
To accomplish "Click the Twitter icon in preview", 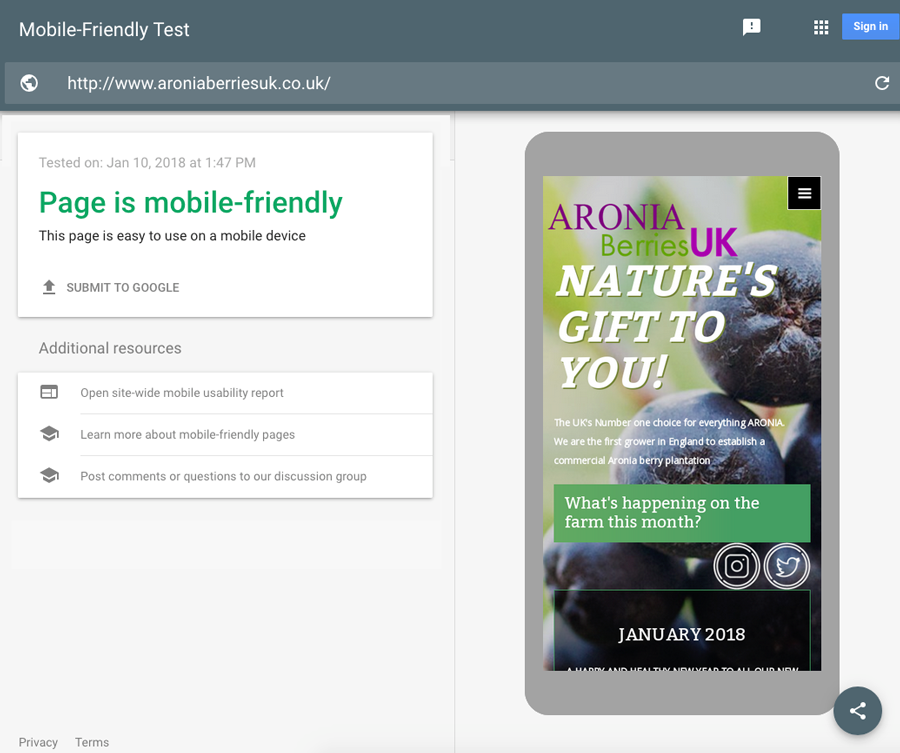I will point(787,566).
